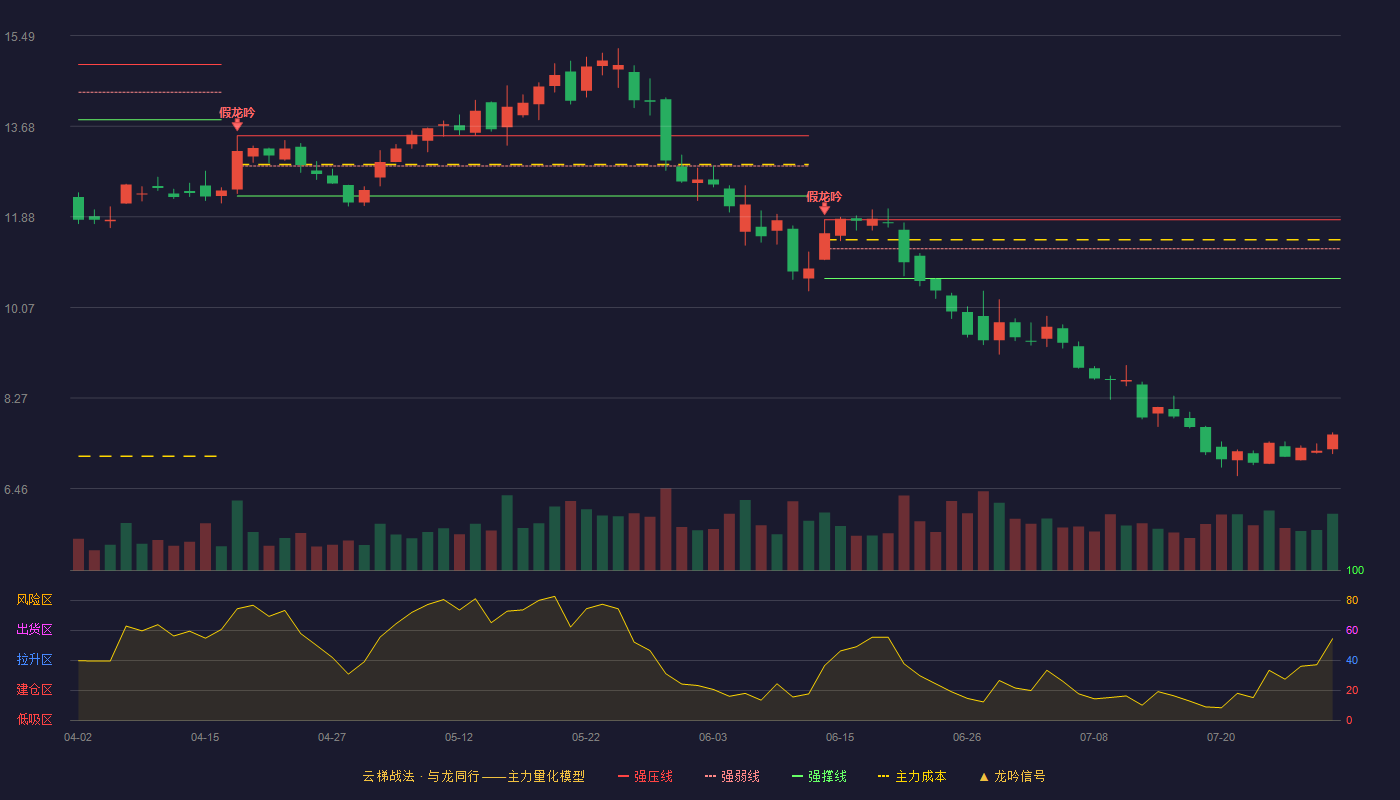Click the 13.68 price axis label
Screen dimensions: 1400x800
pyautogui.click(x=20, y=127)
